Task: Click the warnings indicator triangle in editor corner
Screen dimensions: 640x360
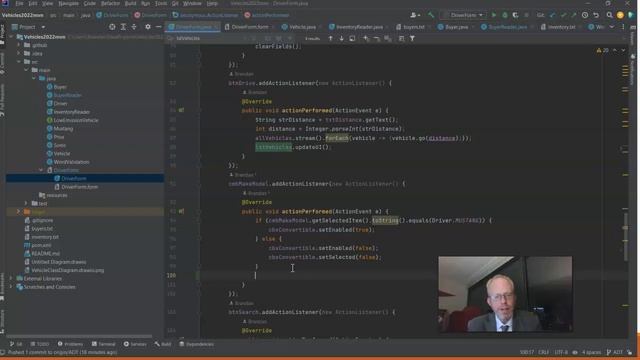Action: (x=599, y=51)
